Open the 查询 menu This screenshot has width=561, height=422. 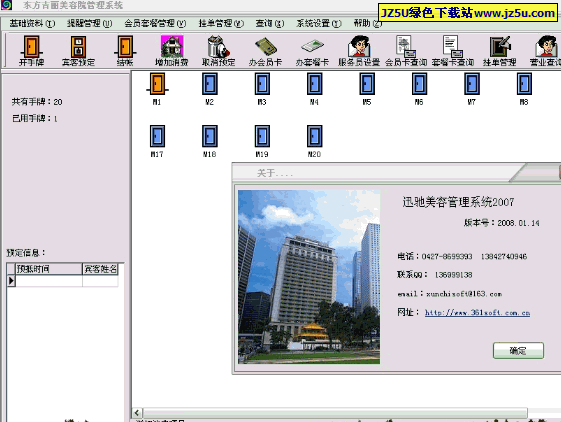270,24
